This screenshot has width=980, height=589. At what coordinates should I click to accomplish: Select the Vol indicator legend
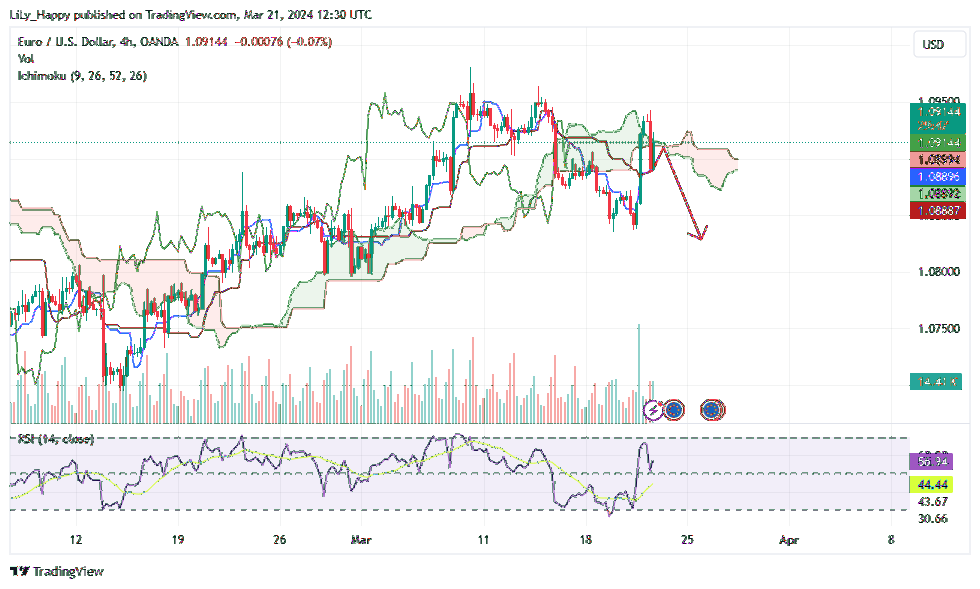click(x=26, y=59)
